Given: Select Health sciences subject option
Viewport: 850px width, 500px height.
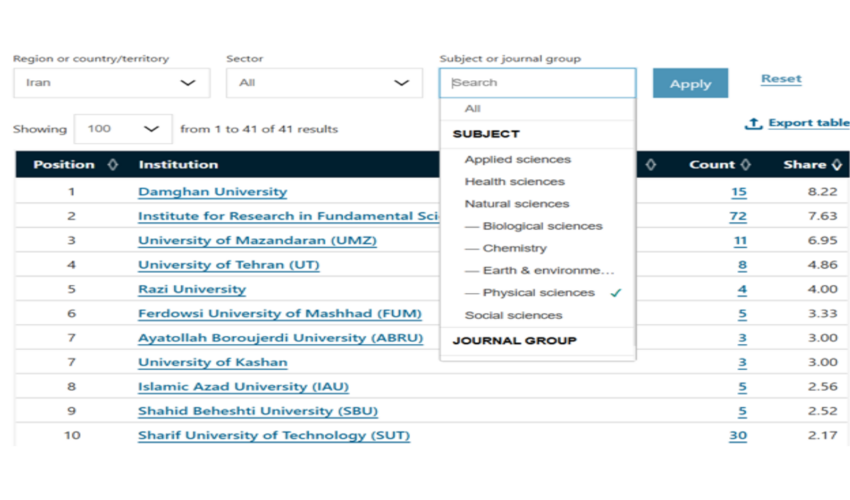Looking at the screenshot, I should point(514,182).
